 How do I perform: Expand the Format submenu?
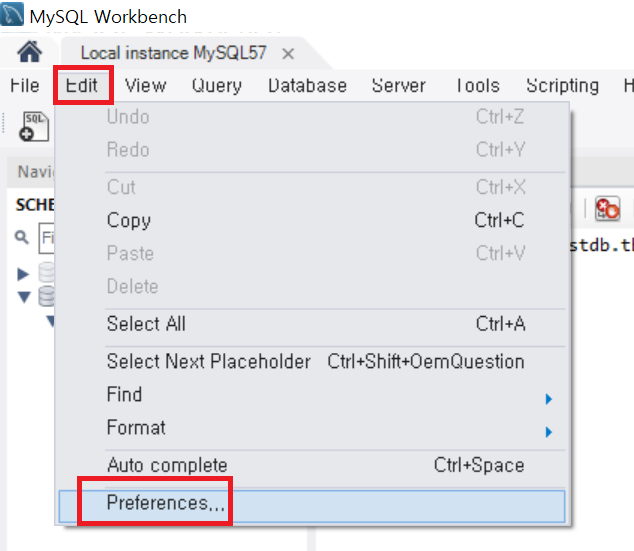[312, 428]
